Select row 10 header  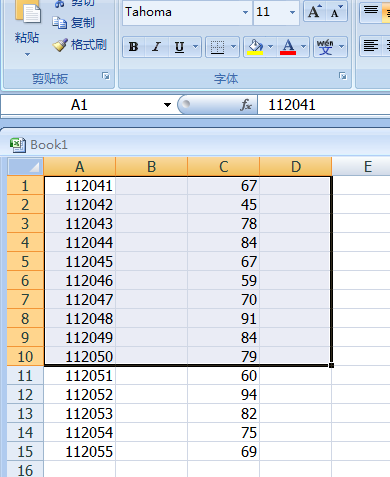25,356
